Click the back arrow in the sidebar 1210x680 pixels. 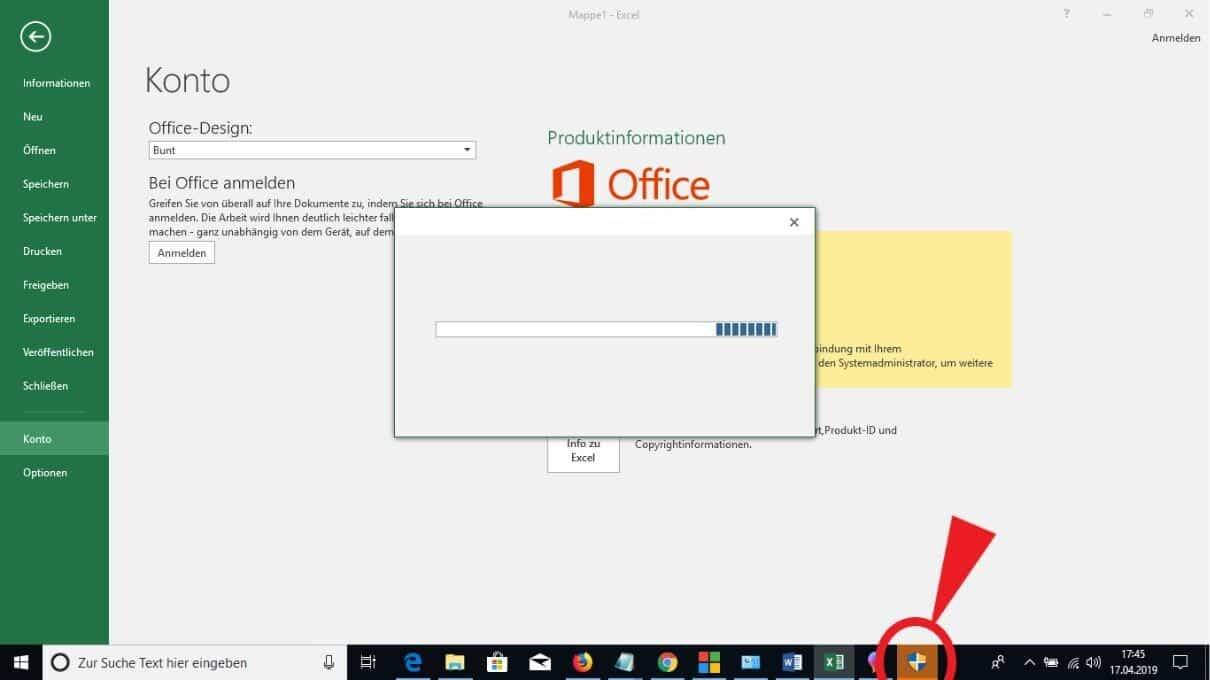36,37
